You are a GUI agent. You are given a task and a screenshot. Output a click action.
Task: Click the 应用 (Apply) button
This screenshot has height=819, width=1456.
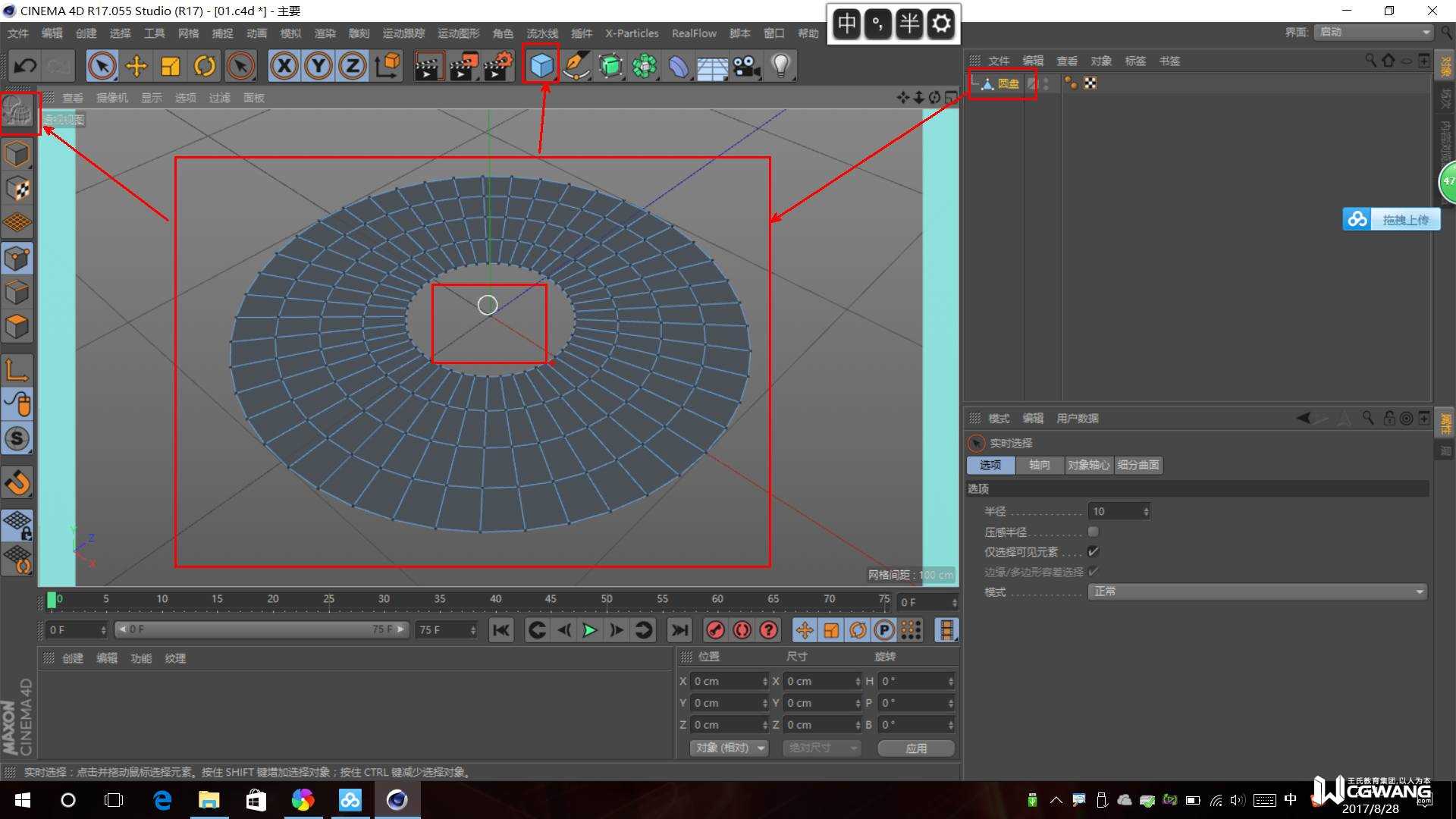click(x=915, y=748)
